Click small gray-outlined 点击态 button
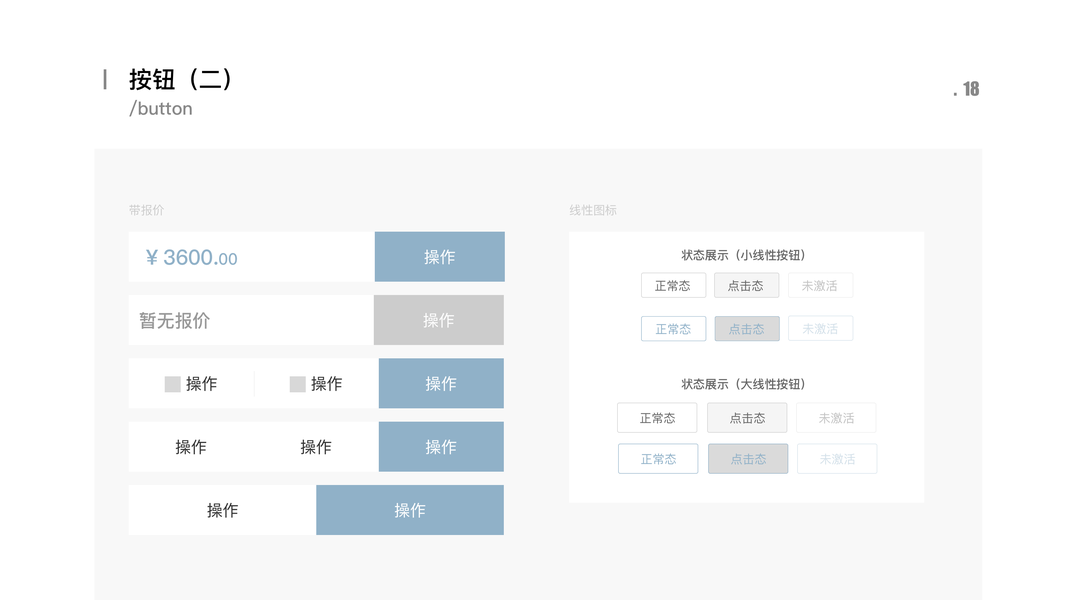The width and height of the screenshot is (1067, 600). 746,286
